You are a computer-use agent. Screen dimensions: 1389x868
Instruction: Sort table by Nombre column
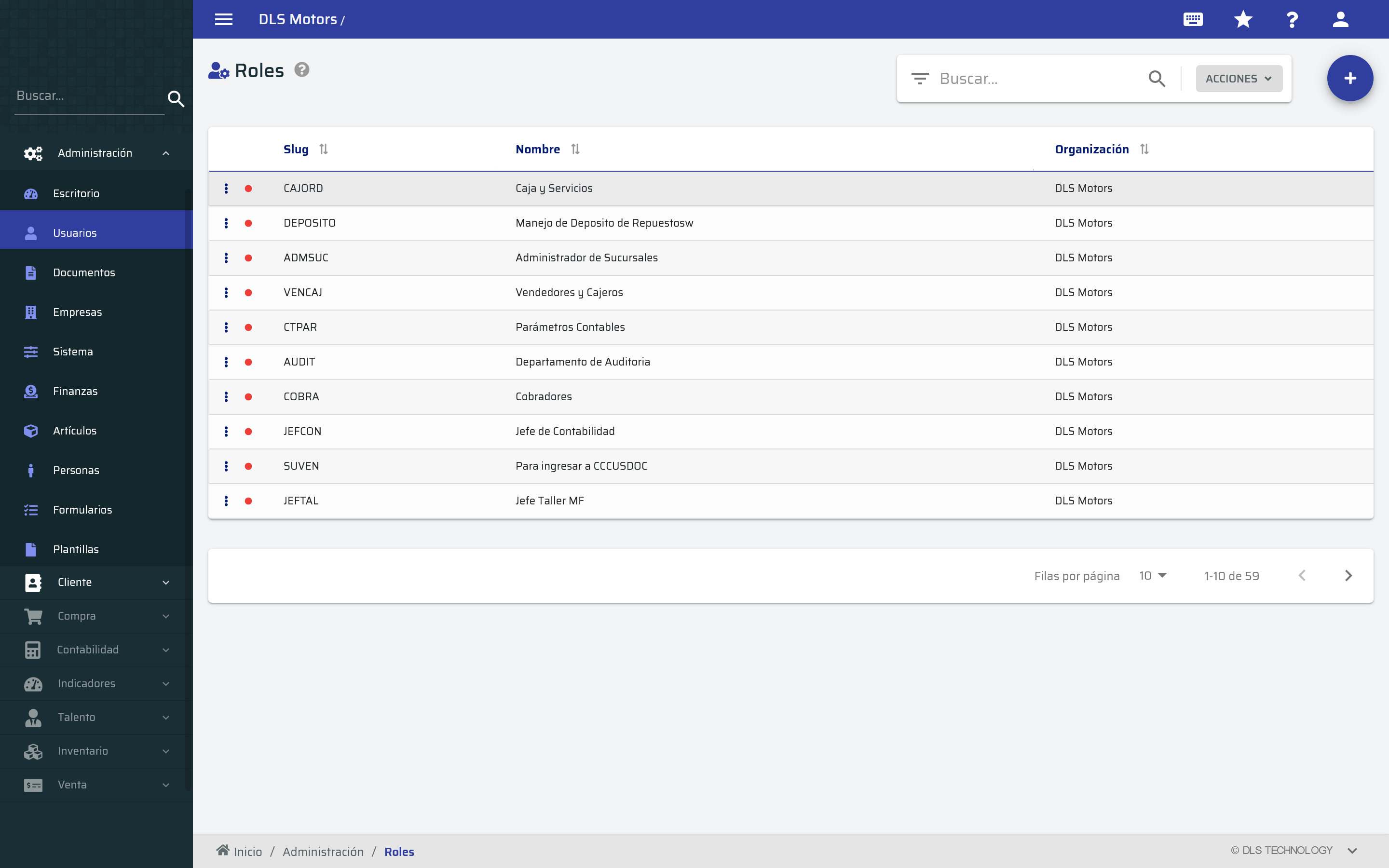point(575,149)
